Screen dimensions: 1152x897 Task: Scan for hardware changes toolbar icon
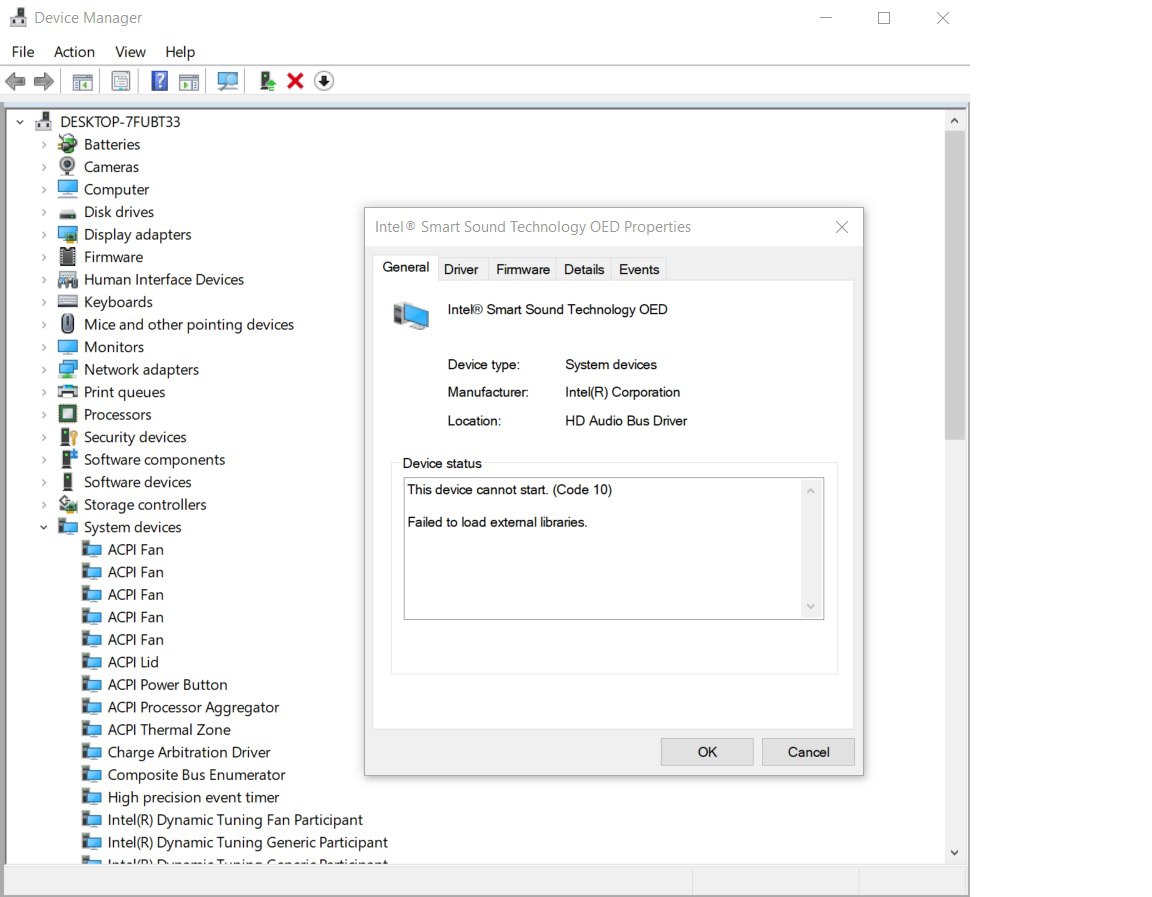tap(228, 81)
